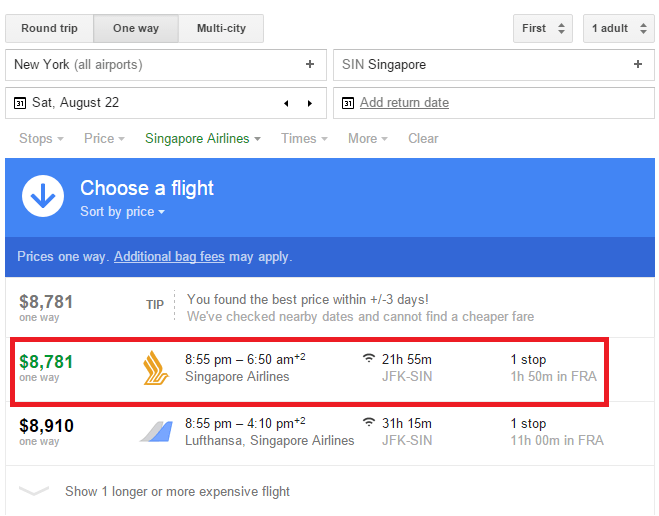Viewport: 659px width, 516px height.
Task: Select the Round trip option
Action: coord(49,29)
